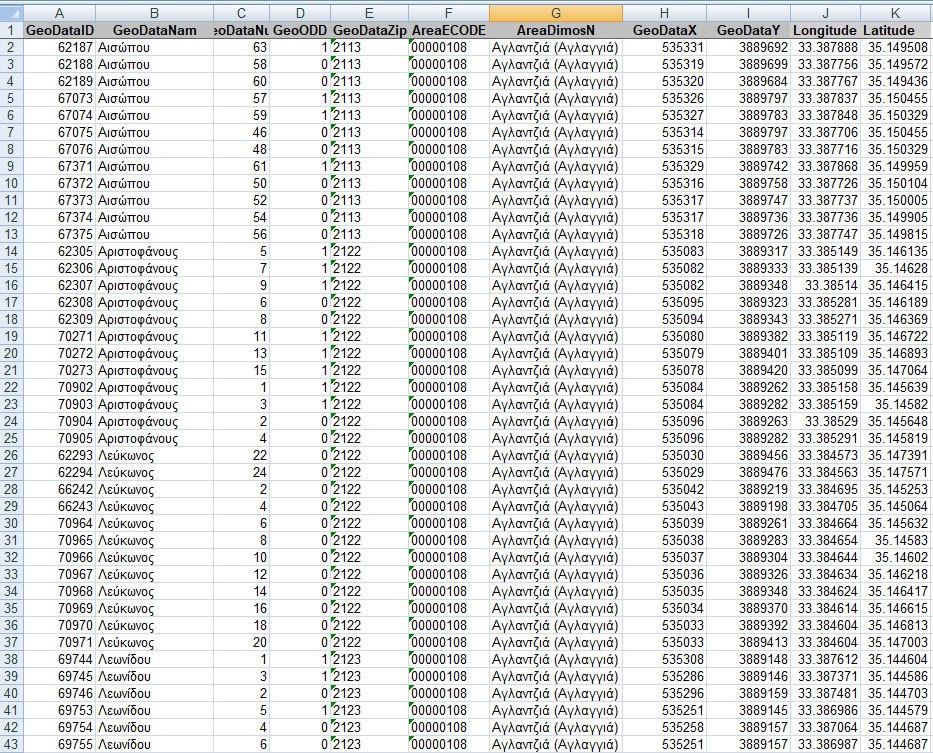Viewport: 933px width, 753px height.
Task: Select the row 14 header
Action: point(10,252)
